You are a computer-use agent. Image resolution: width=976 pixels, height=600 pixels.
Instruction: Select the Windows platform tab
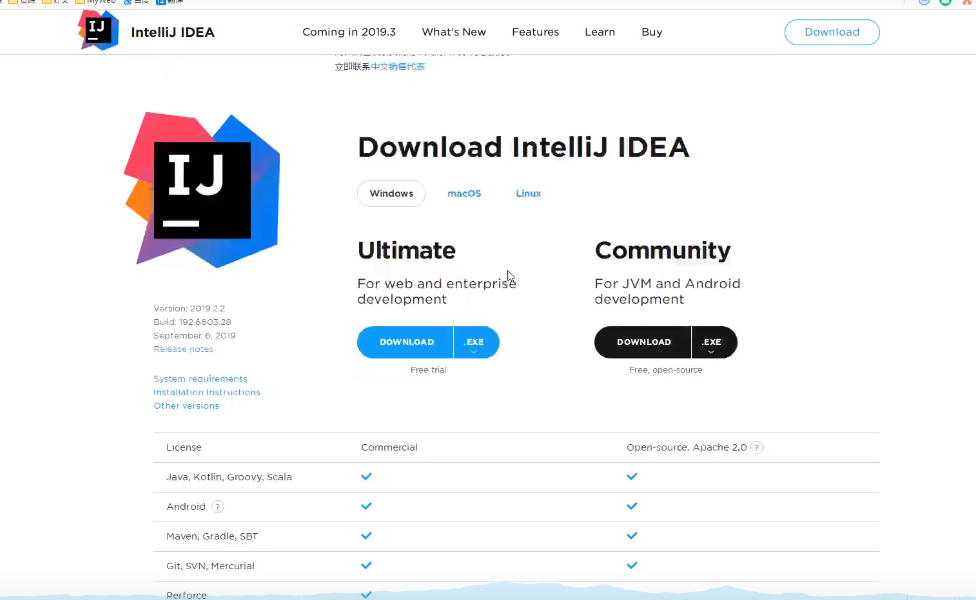click(x=391, y=194)
